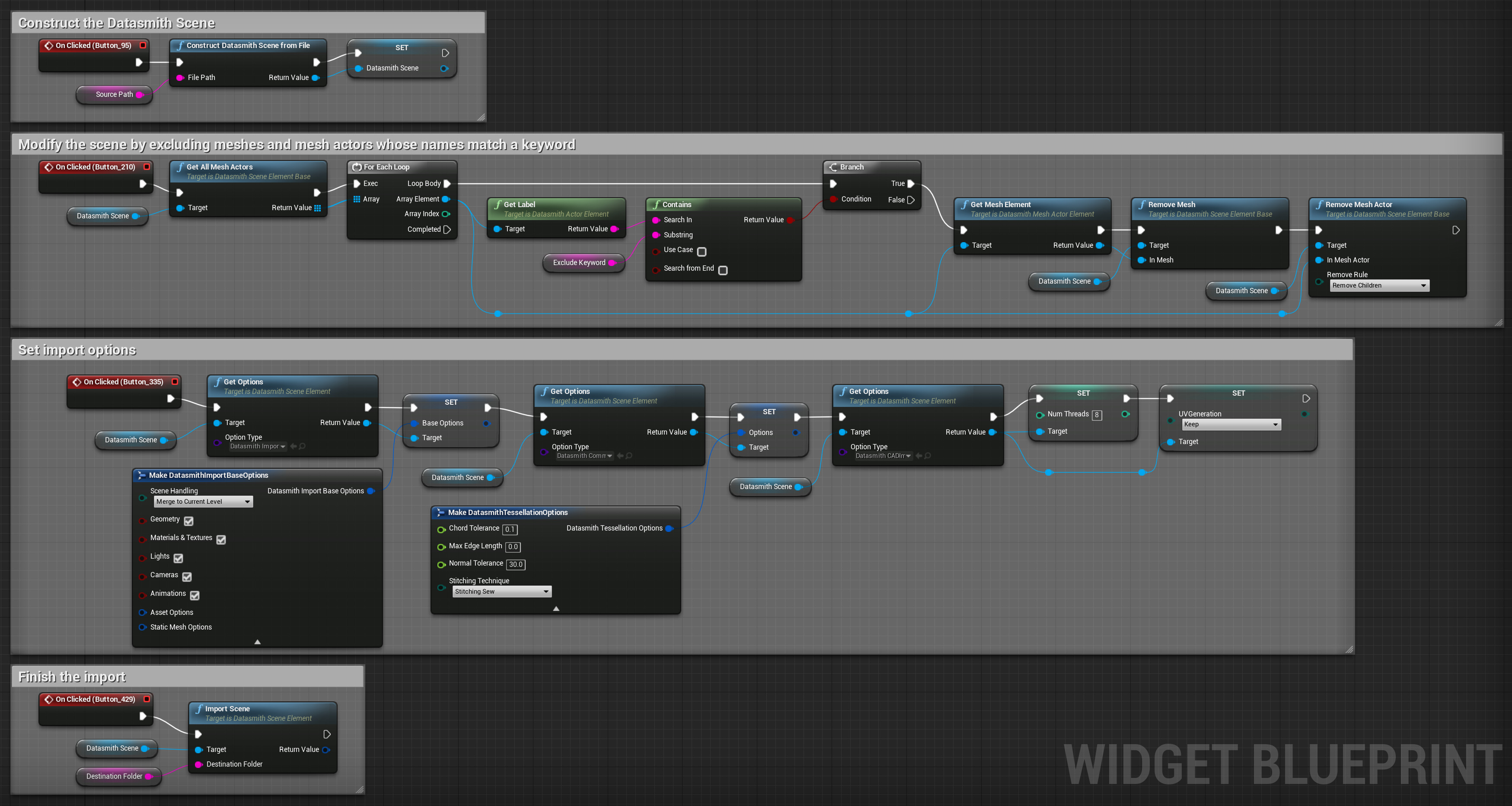Viewport: 1512px width, 806px height.
Task: Open the Stitching Sew technique dropdown
Action: 502,592
